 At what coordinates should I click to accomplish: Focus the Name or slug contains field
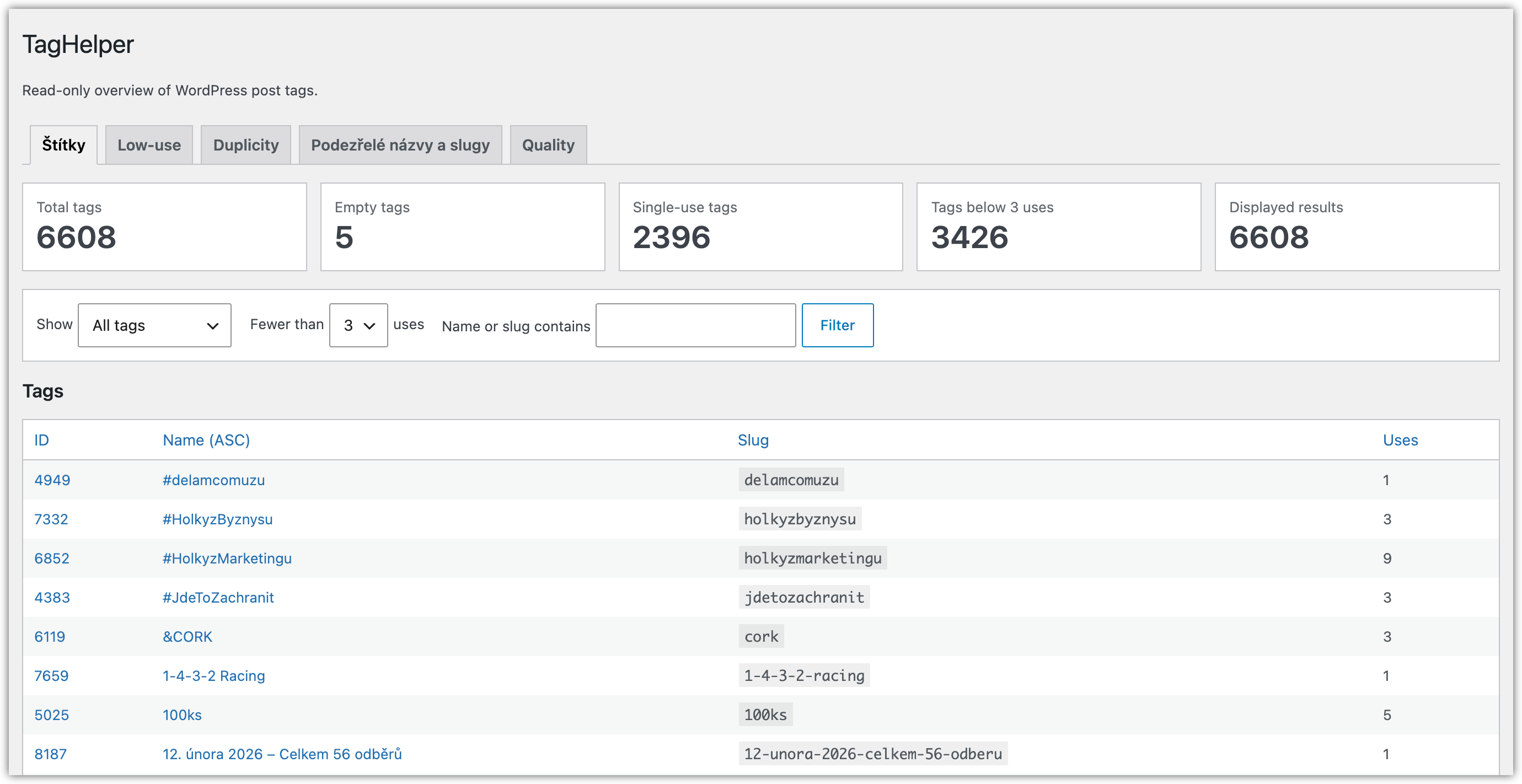pos(695,325)
